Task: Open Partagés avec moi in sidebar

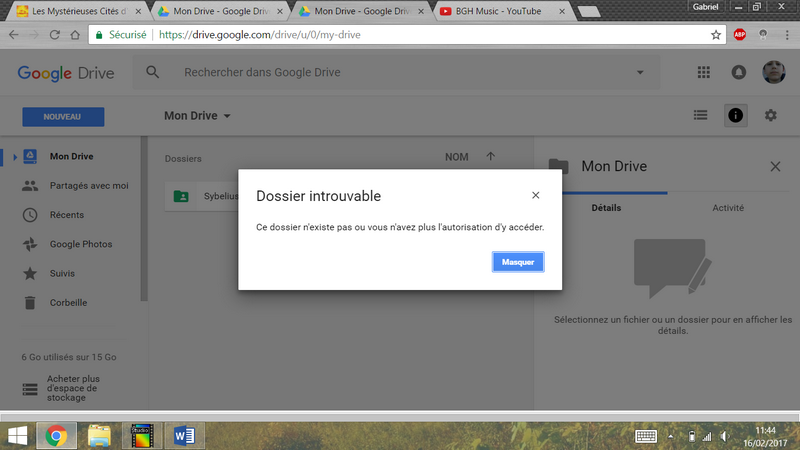Action: (x=88, y=185)
